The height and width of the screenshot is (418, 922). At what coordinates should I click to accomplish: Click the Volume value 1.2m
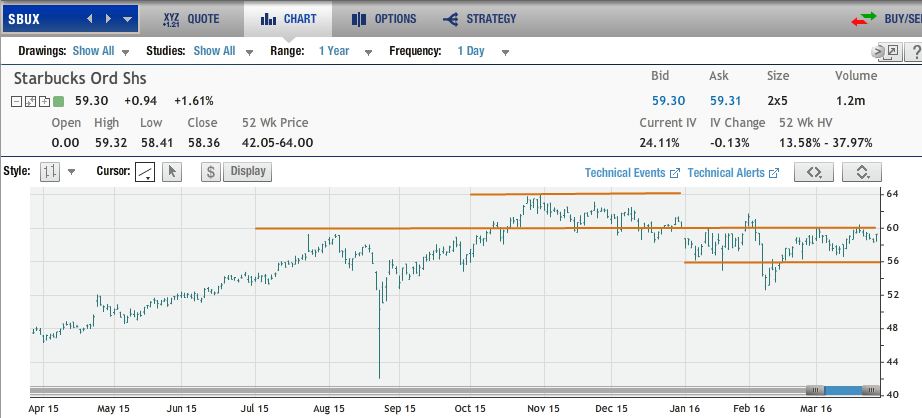click(850, 101)
